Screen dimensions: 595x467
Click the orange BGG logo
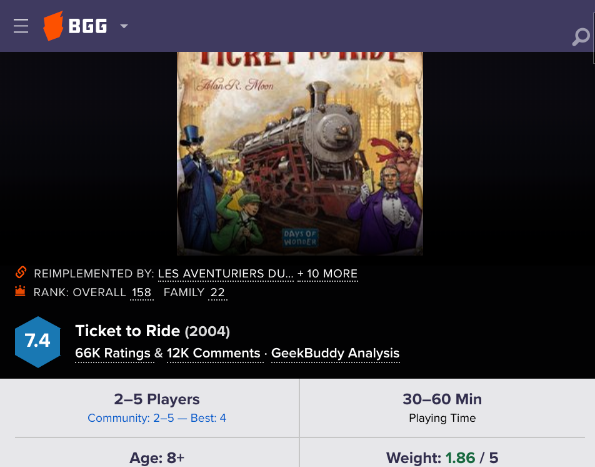pyautogui.click(x=75, y=26)
